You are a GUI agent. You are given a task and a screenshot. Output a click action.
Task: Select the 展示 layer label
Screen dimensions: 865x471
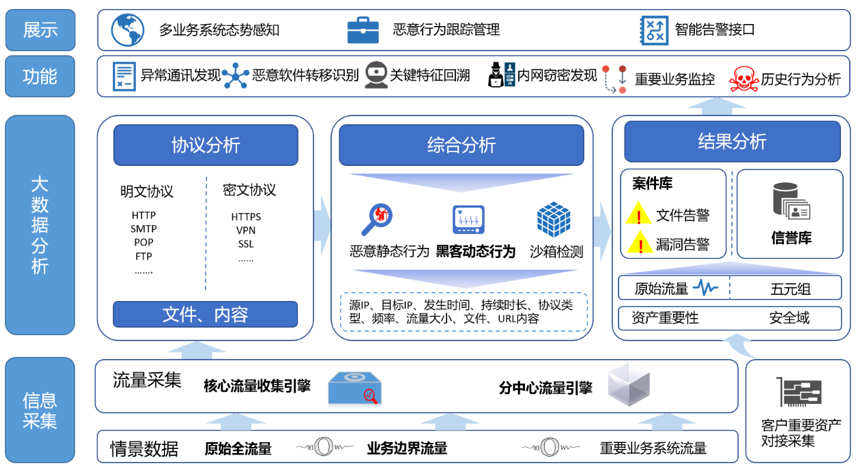40,30
